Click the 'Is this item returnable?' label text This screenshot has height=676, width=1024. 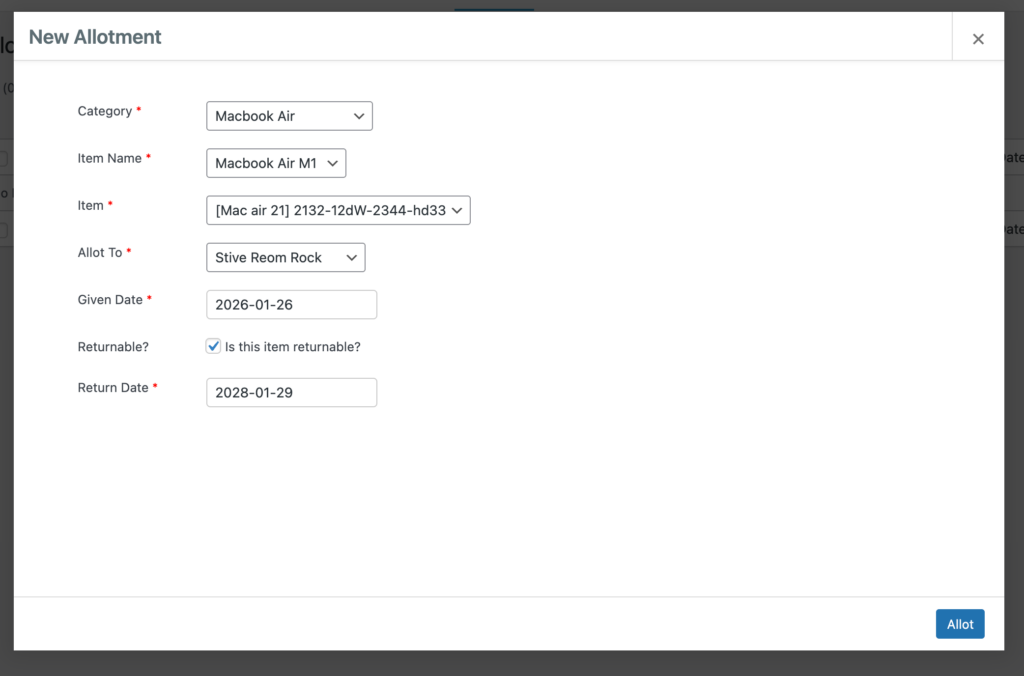pos(292,347)
